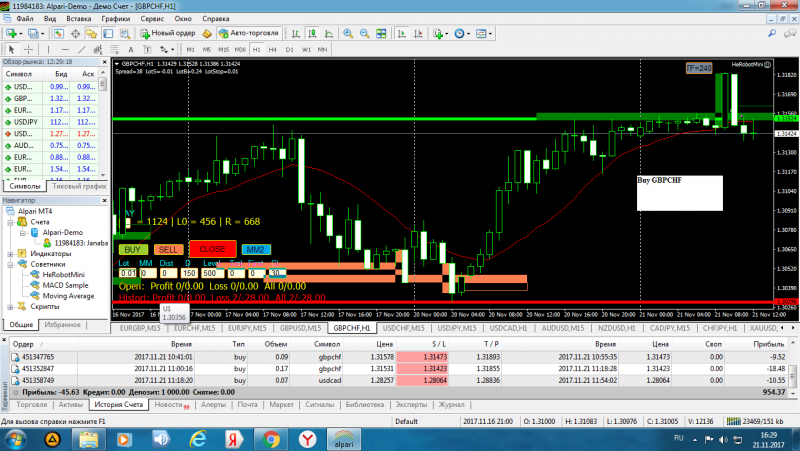The image size is (800, 451).
Task: Close the Market Watch panel
Action: pyautogui.click(x=105, y=62)
